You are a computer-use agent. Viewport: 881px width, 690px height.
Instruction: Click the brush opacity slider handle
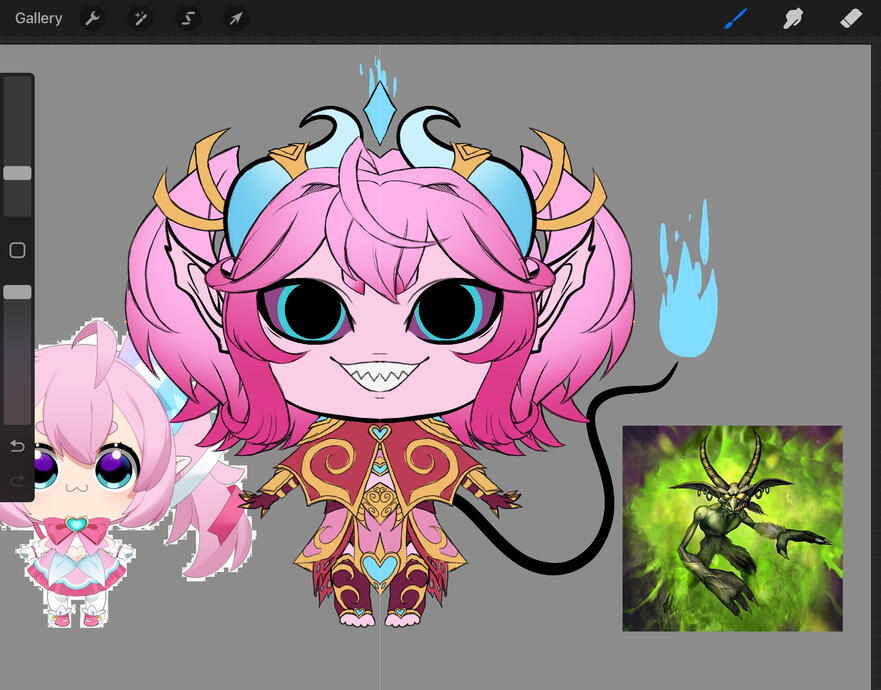pyautogui.click(x=17, y=292)
